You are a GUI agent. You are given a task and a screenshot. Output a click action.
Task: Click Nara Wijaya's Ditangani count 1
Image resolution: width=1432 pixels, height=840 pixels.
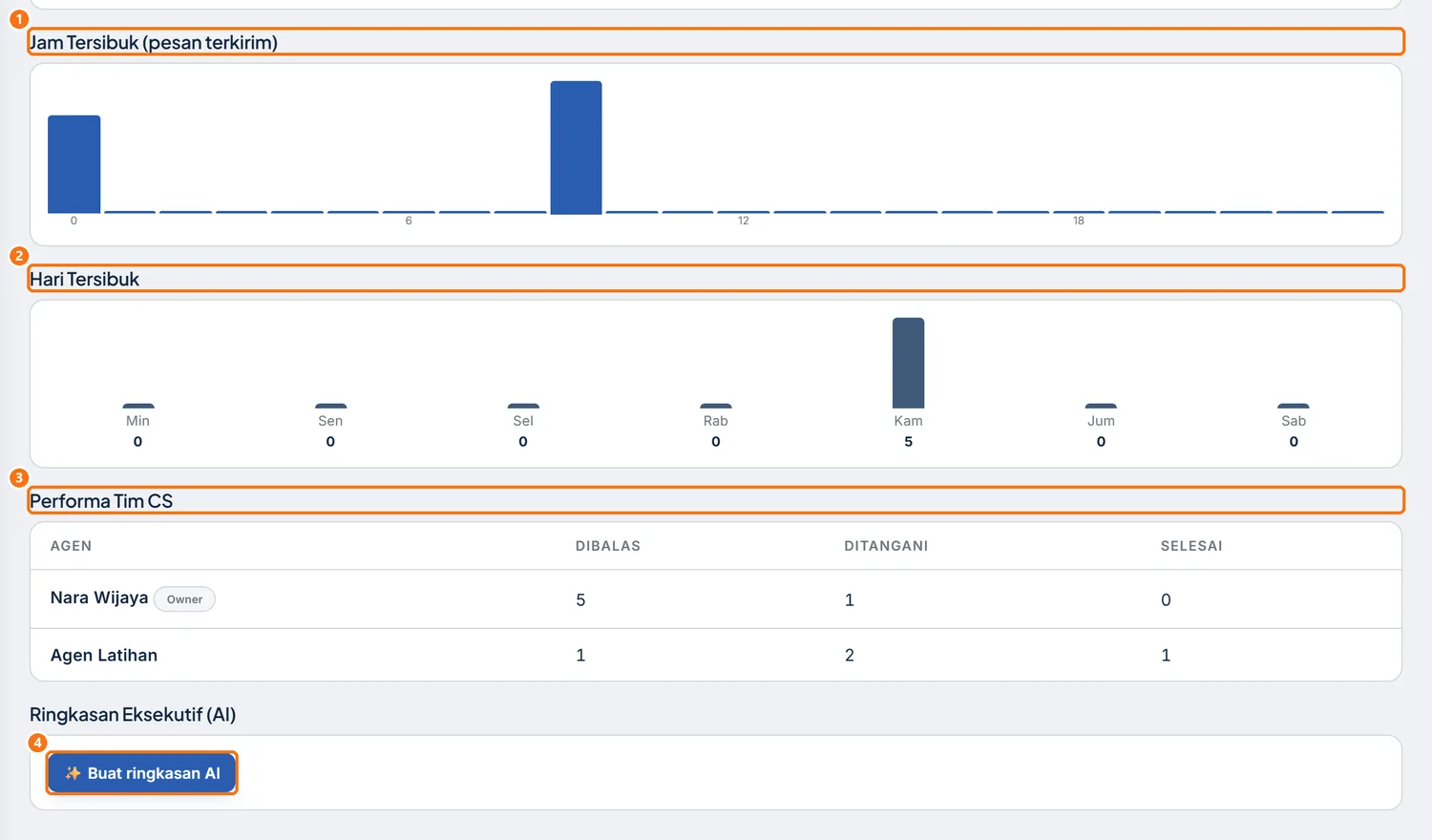(x=850, y=599)
